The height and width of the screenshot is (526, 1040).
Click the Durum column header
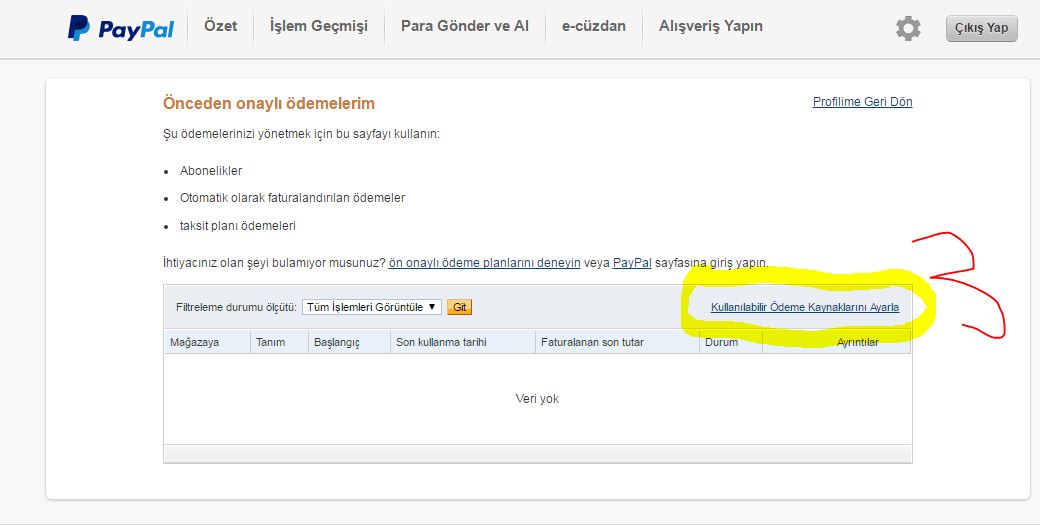[721, 342]
